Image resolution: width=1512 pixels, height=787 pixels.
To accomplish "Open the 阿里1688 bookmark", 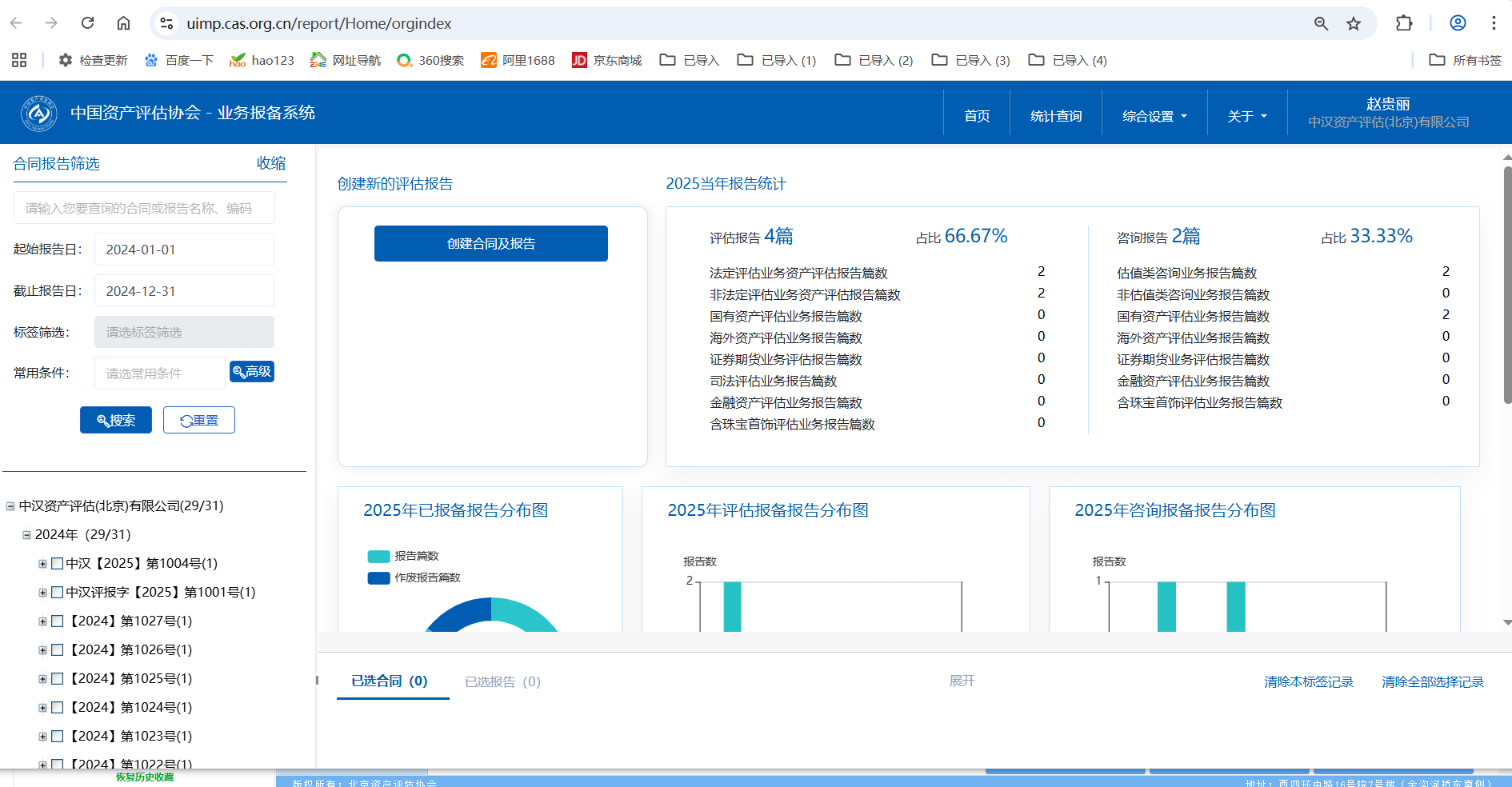I will click(518, 60).
